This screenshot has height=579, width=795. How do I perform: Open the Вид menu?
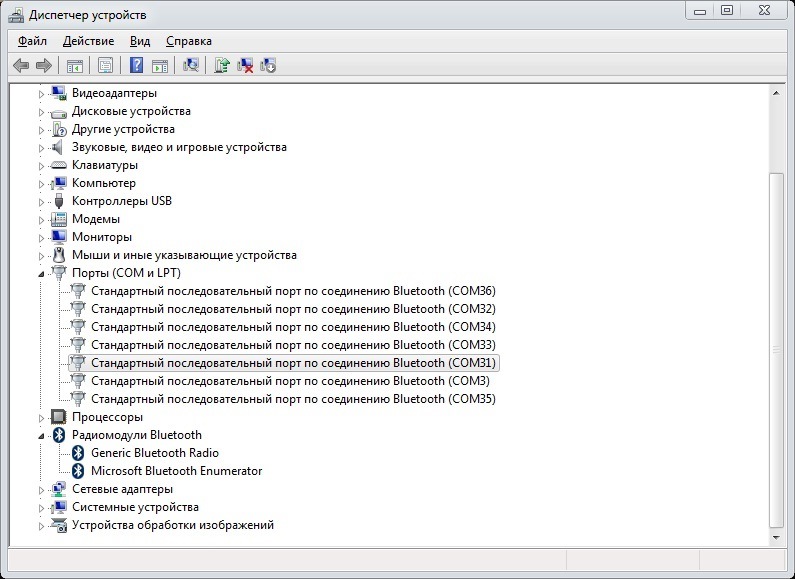(x=140, y=41)
